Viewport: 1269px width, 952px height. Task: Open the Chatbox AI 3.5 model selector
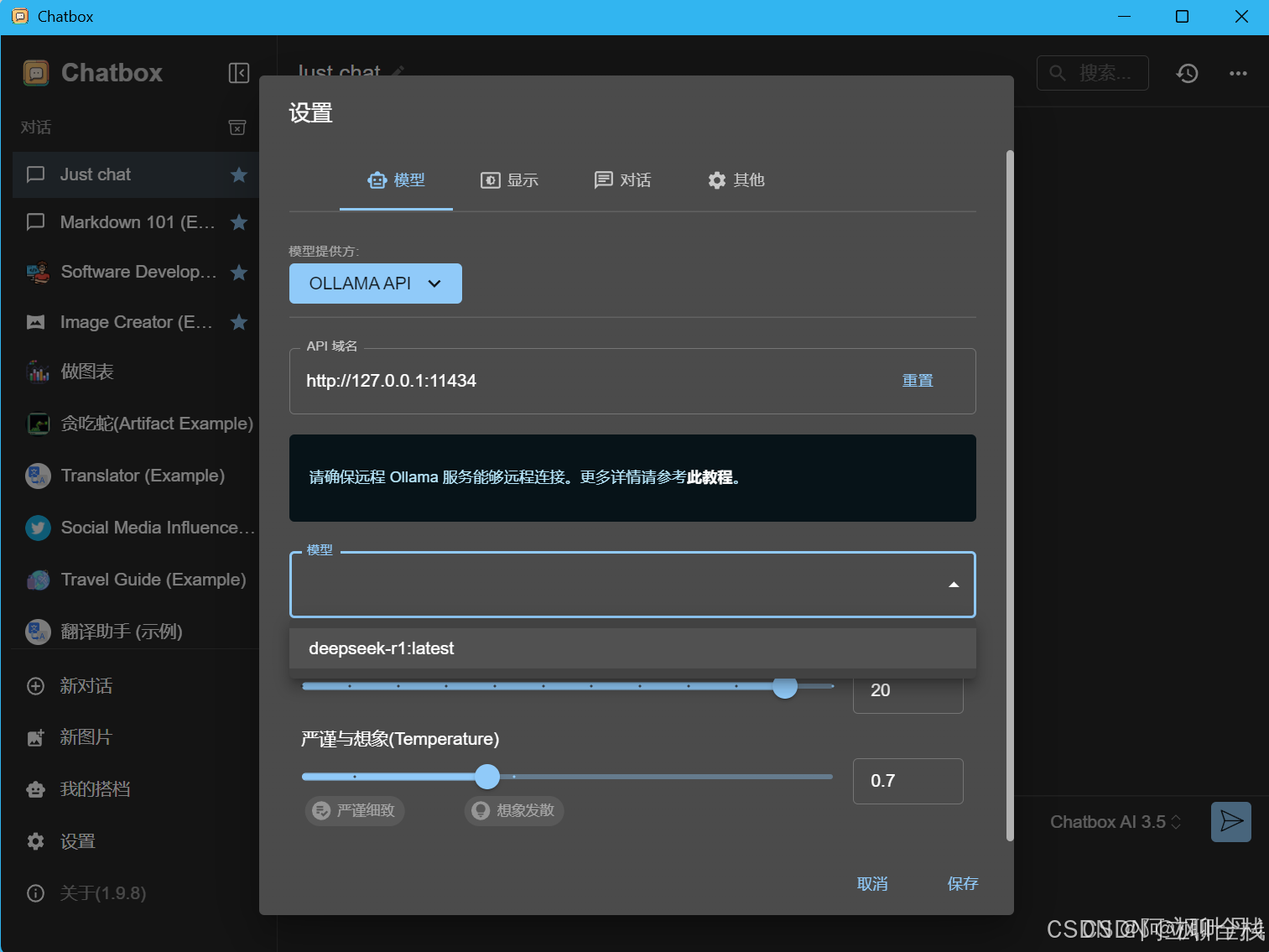(x=1116, y=822)
